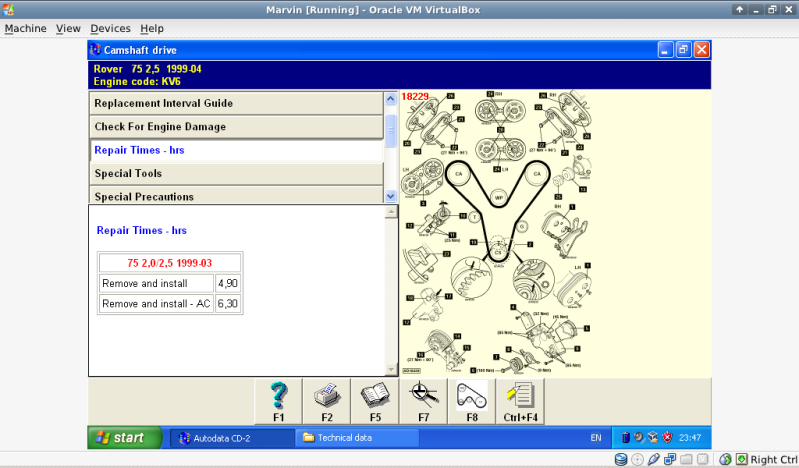Restore down the Camshaft drive window
Screen dimensions: 799x468
pos(683,50)
